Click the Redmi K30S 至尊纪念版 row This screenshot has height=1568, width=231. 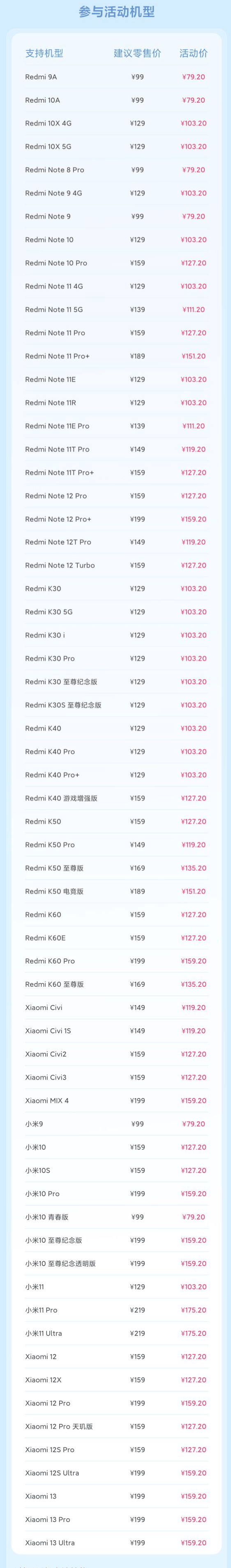[x=116, y=705]
